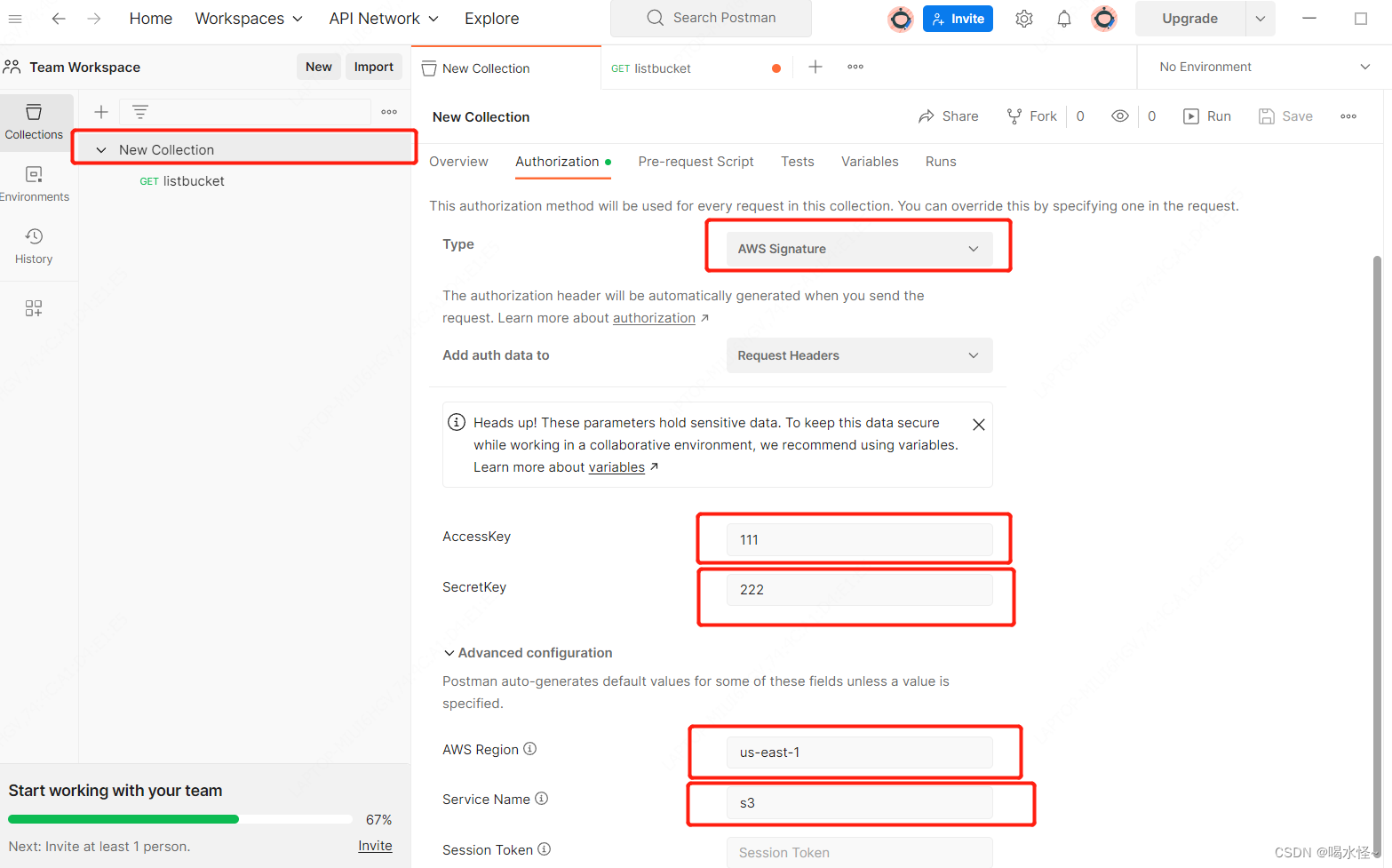
Task: Click the team avatar left of Invite
Action: pos(901,19)
